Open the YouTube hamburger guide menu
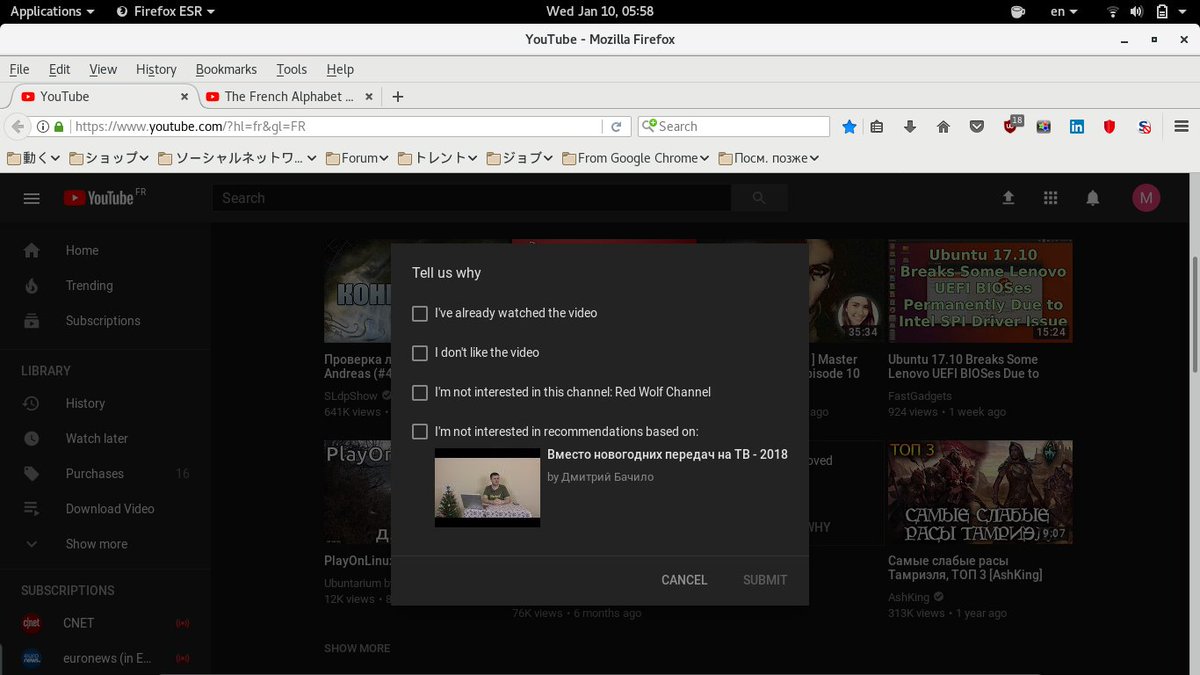 [x=31, y=198]
